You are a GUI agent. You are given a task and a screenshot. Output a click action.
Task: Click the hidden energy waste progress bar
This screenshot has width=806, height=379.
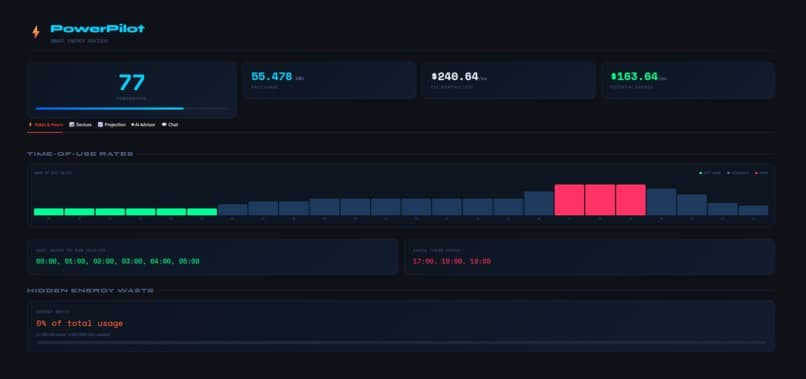401,342
